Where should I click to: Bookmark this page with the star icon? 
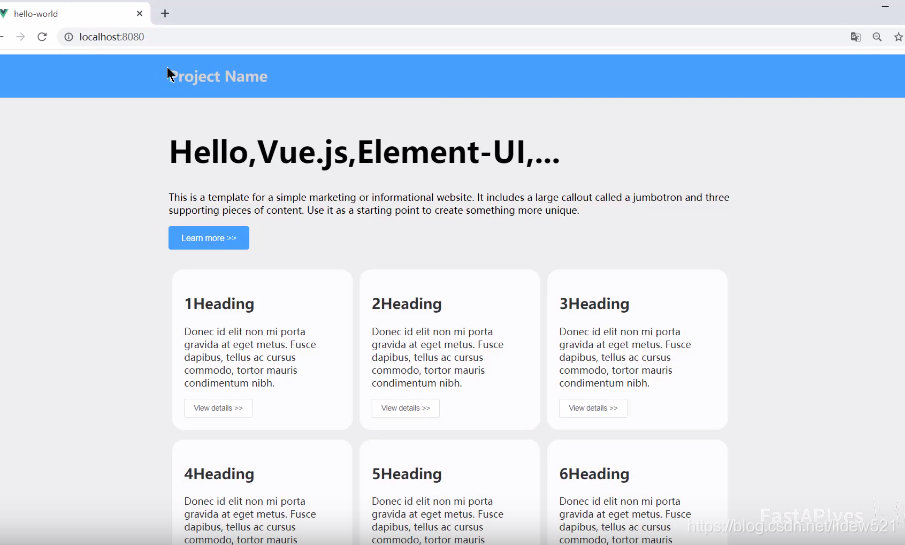(x=898, y=37)
